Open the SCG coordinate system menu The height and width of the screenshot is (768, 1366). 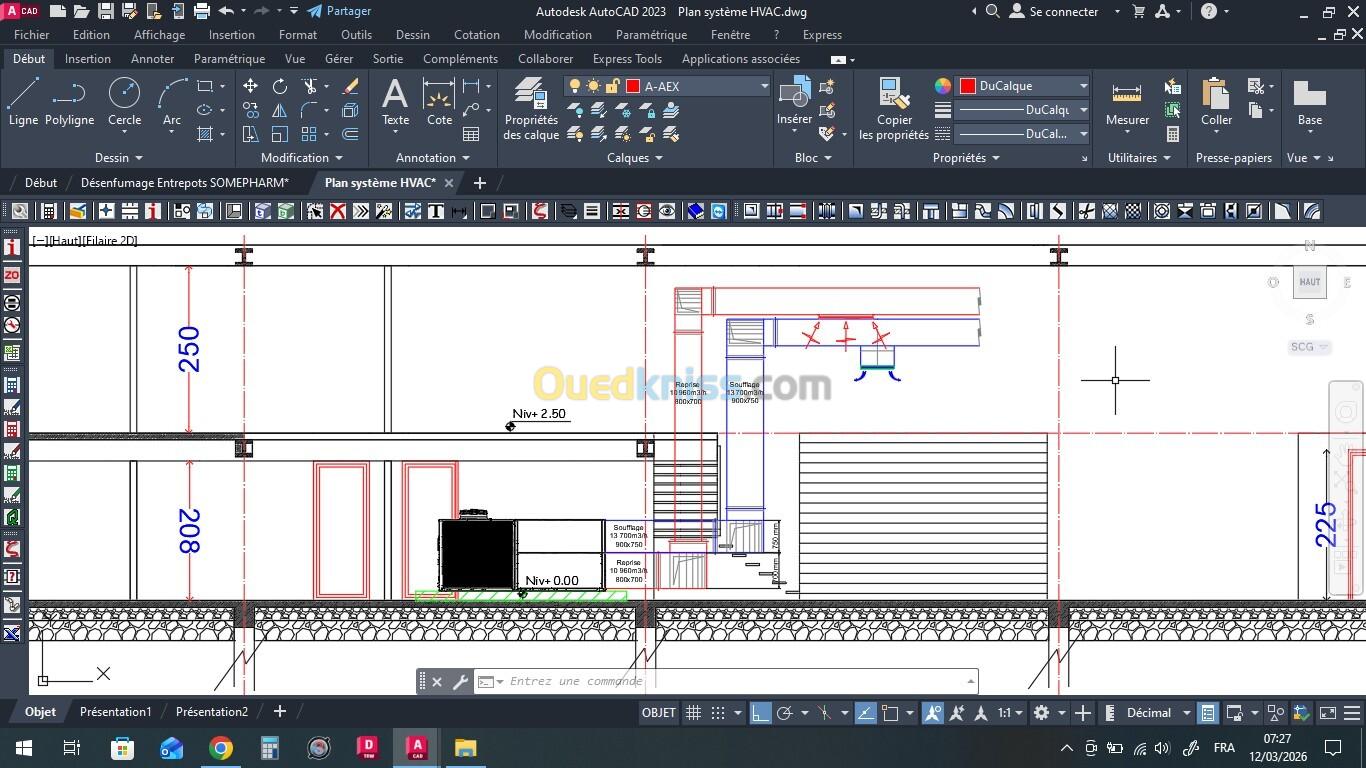click(1309, 347)
